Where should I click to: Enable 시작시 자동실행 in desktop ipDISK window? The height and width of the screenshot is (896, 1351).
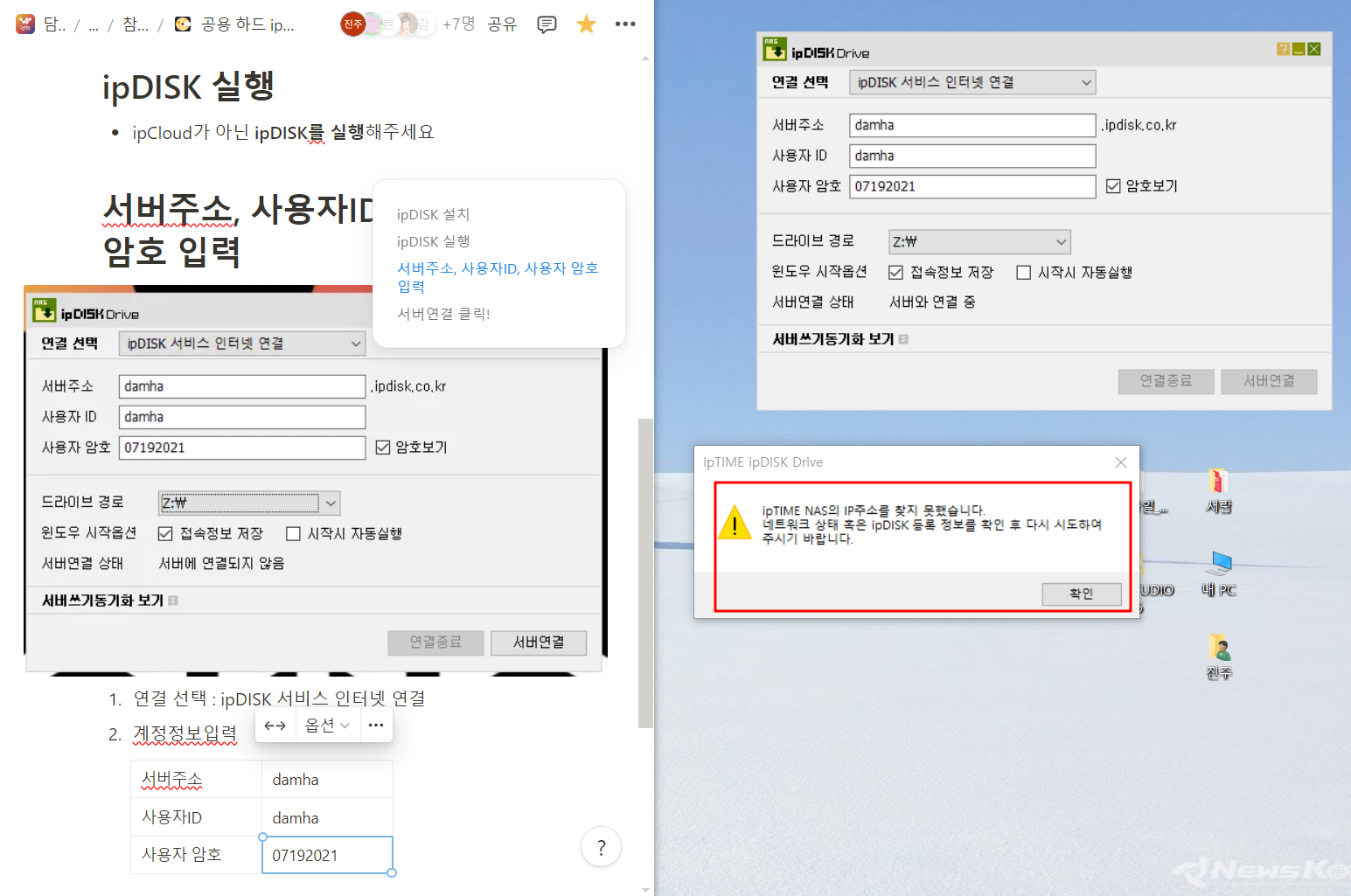(1023, 273)
